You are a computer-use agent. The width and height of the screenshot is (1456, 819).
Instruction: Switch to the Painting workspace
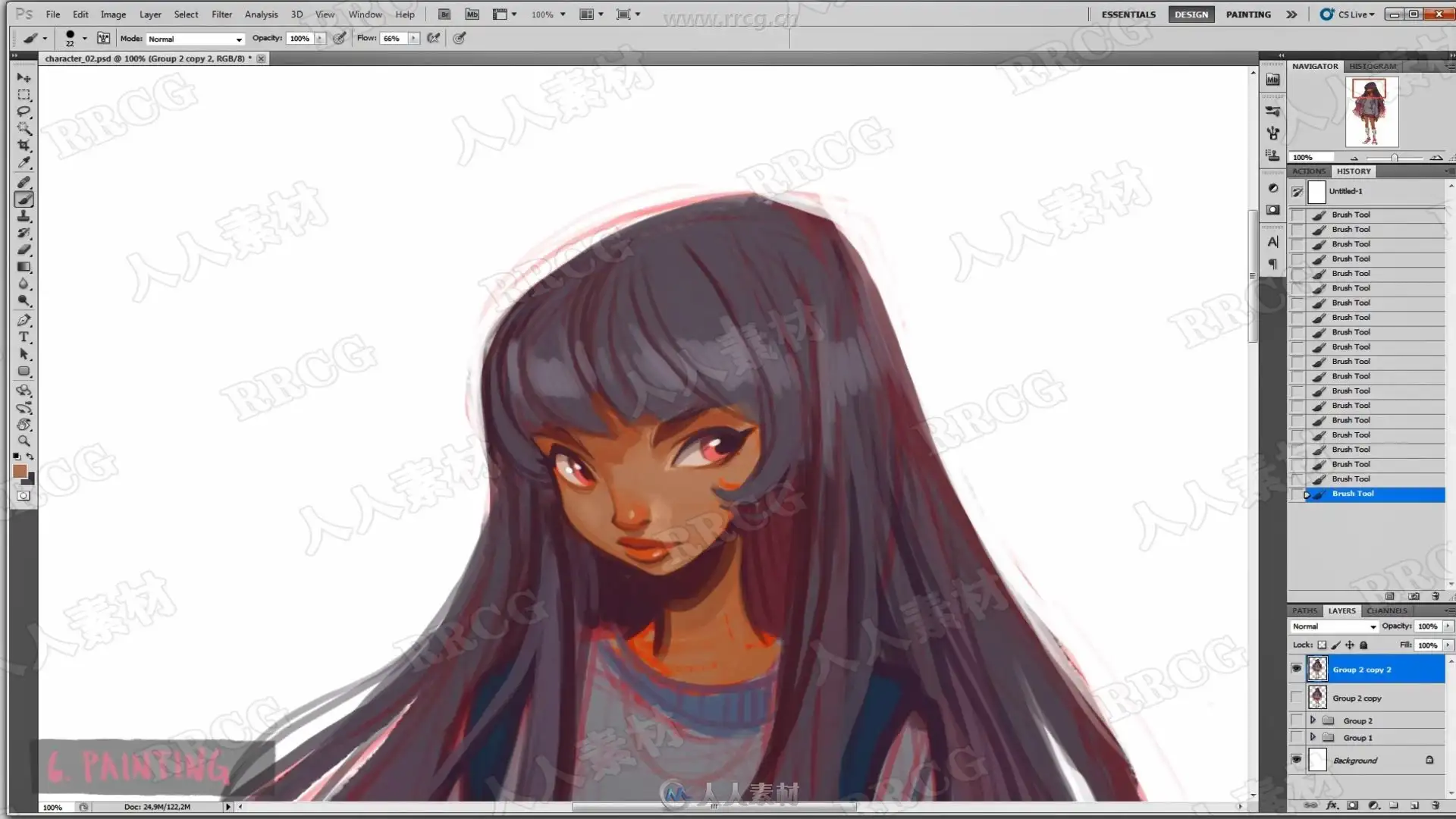1248,14
